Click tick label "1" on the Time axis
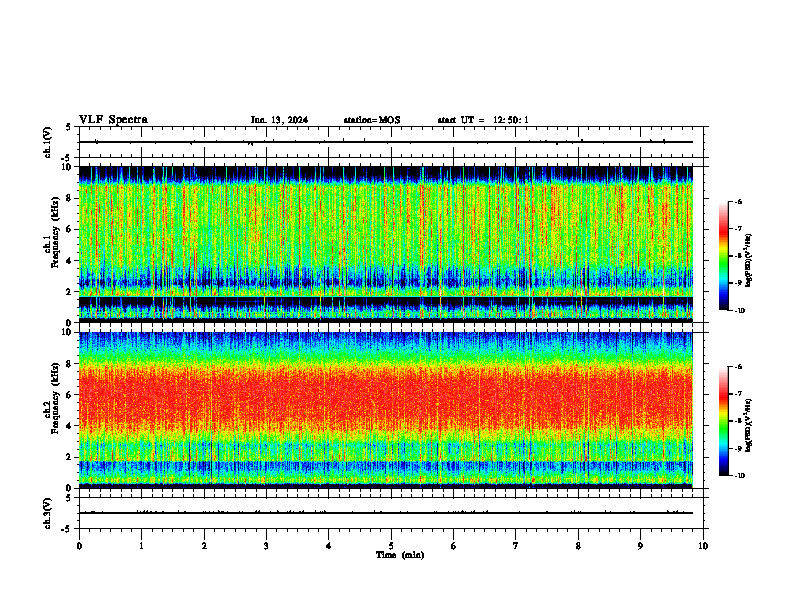Viewport: 792px width, 612px height. [x=141, y=546]
